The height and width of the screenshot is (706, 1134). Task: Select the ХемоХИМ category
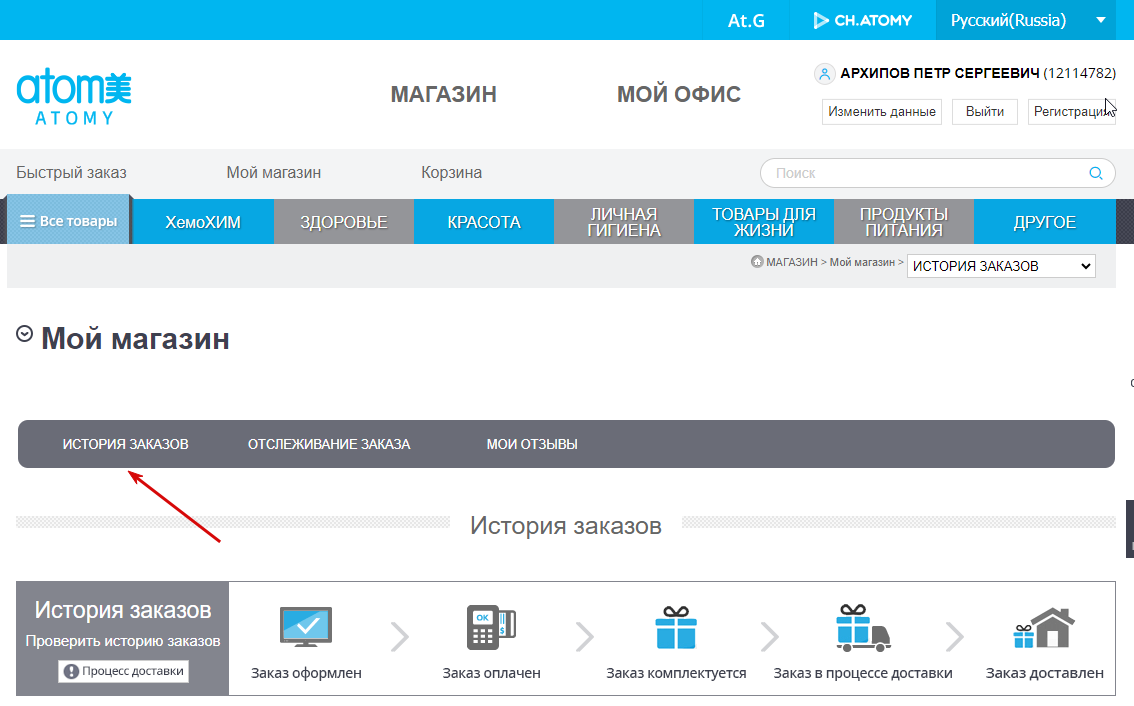point(203,221)
